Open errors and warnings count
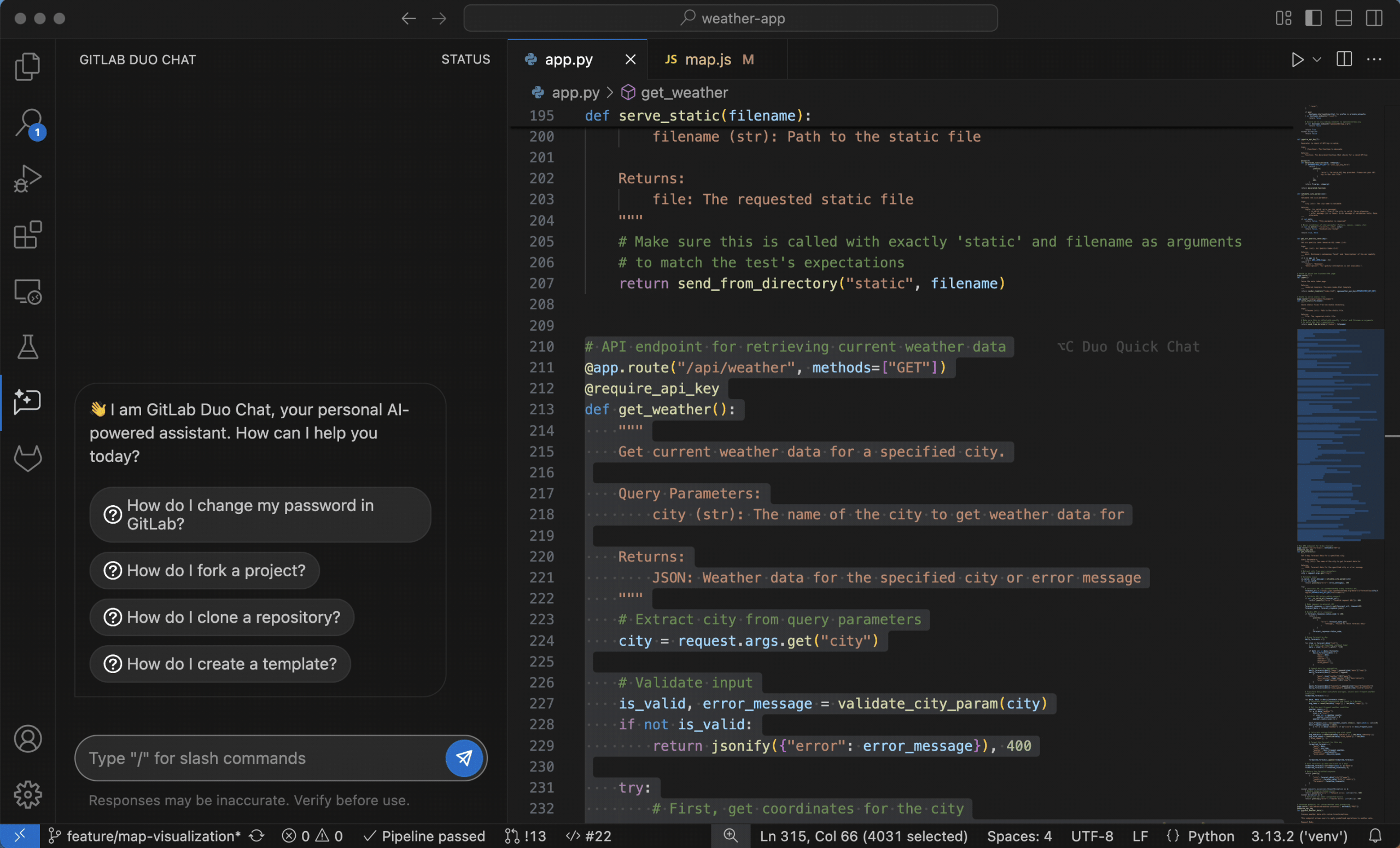 (x=312, y=835)
